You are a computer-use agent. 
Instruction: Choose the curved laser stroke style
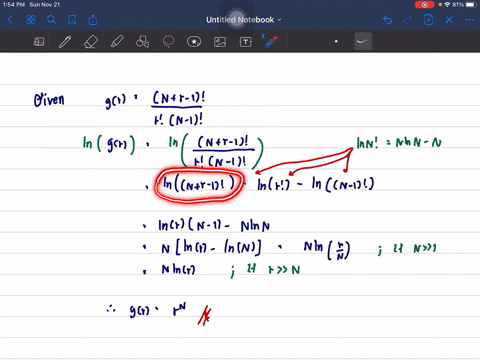pos(363,42)
